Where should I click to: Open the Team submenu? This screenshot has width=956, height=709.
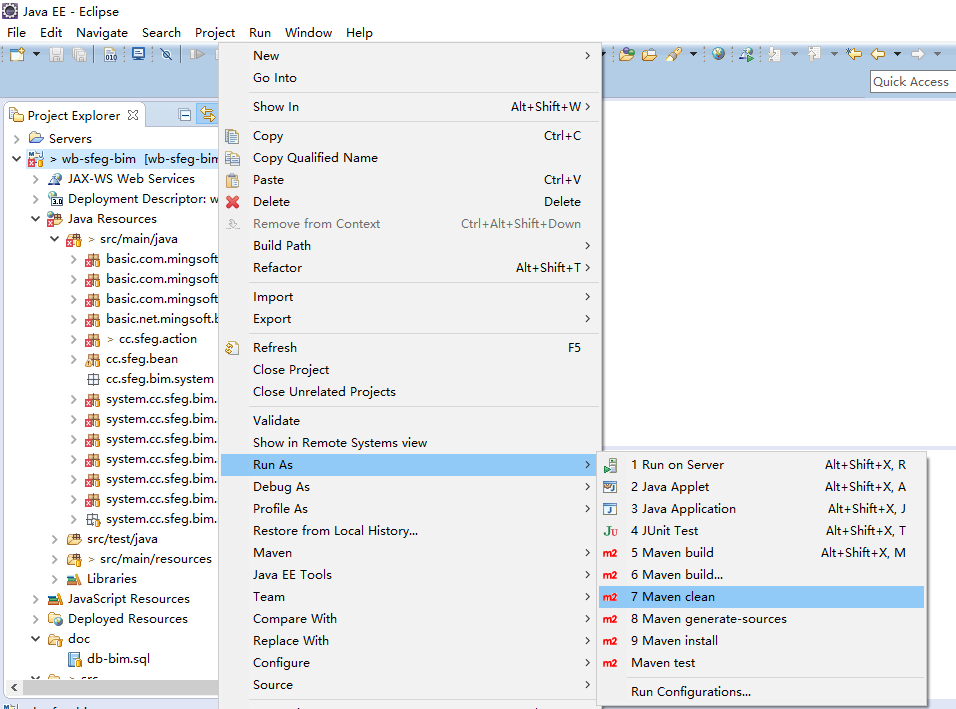[410, 597]
